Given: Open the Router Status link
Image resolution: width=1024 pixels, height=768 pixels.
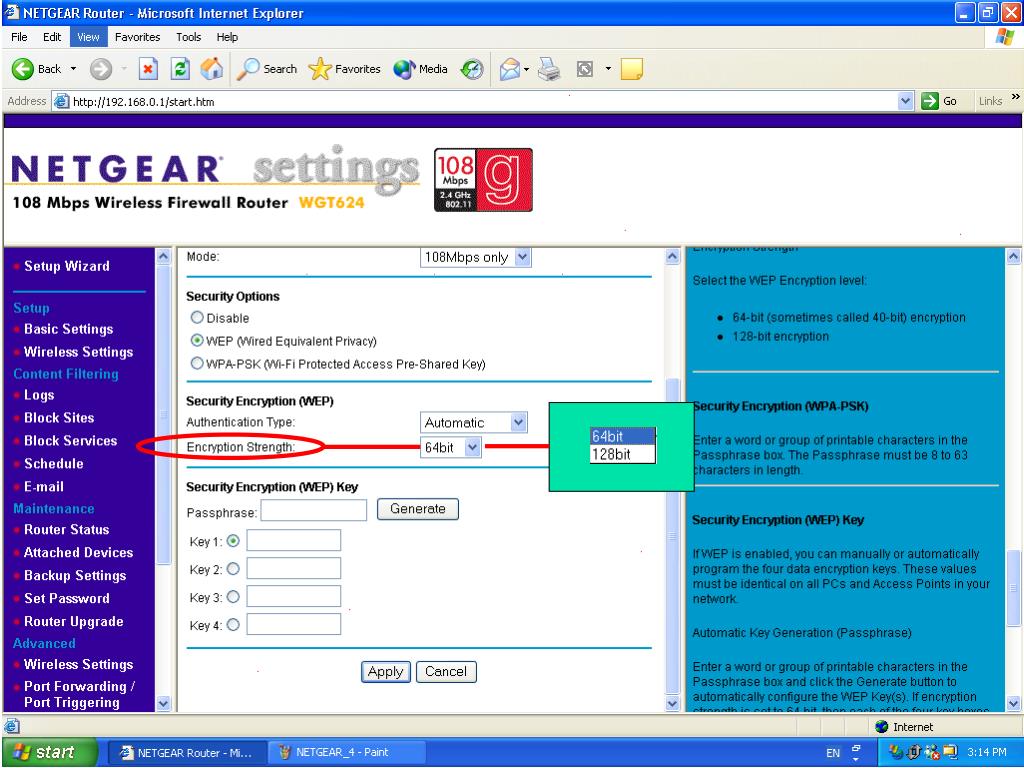Looking at the screenshot, I should [67, 530].
